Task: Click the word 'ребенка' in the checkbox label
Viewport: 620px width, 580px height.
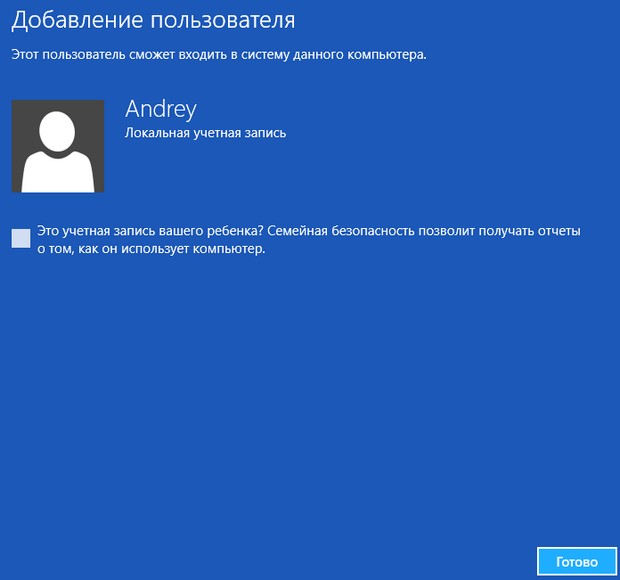Action: [x=237, y=231]
